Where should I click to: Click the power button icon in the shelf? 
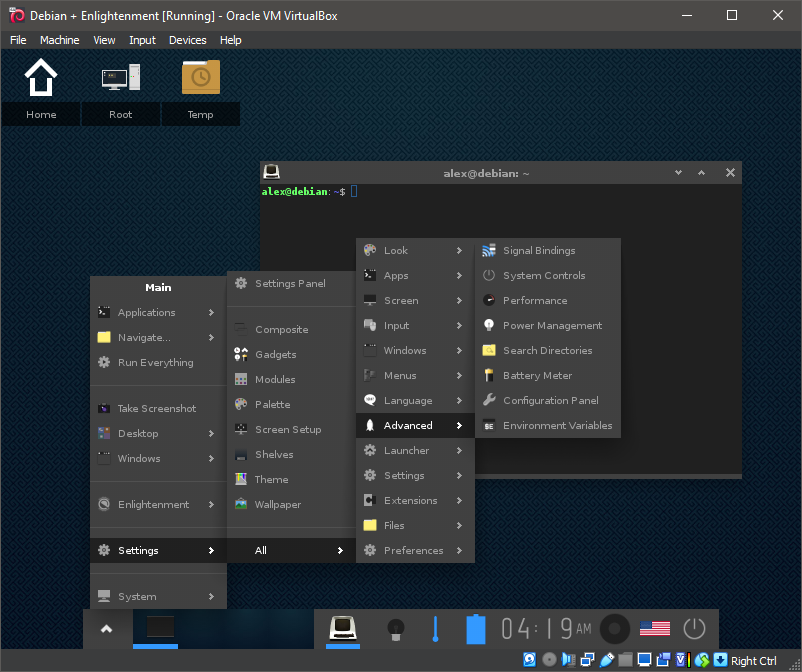[x=694, y=629]
